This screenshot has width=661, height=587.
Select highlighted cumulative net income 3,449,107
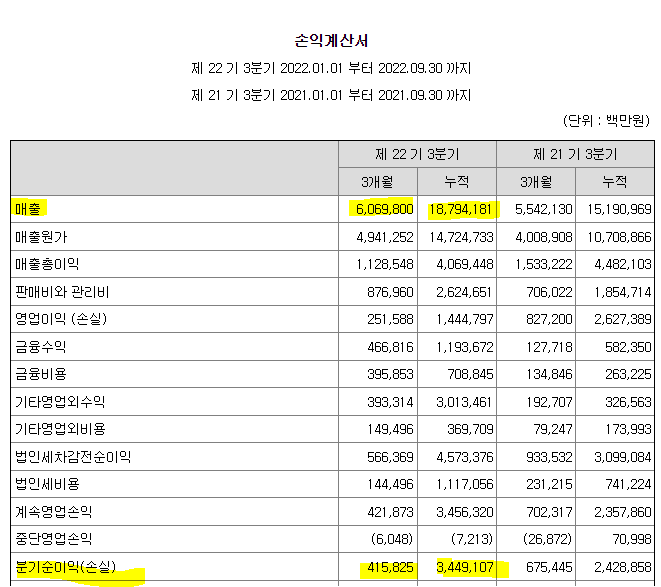click(464, 567)
